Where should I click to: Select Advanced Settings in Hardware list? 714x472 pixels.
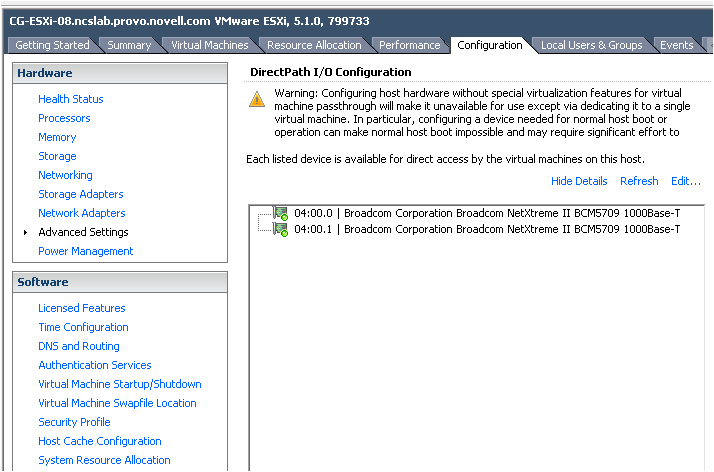tap(83, 232)
